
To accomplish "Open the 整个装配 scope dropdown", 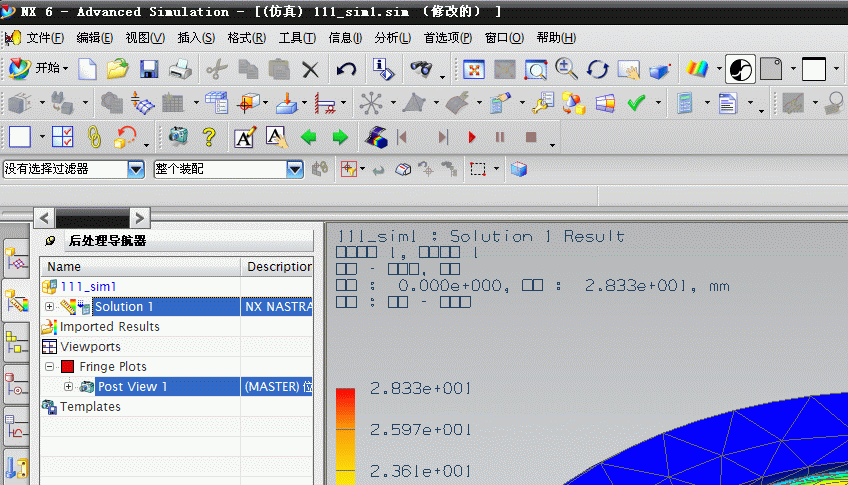I will point(295,169).
